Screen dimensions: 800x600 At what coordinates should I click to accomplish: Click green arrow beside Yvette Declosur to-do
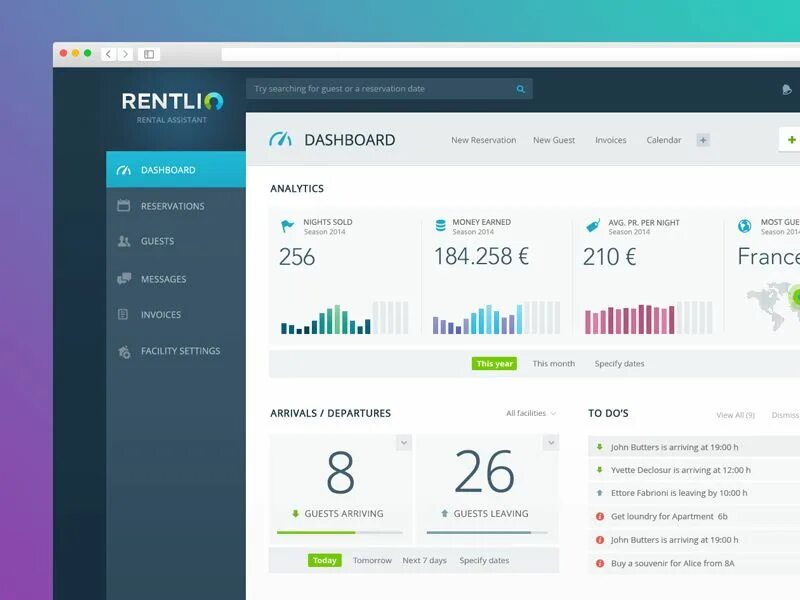point(599,469)
